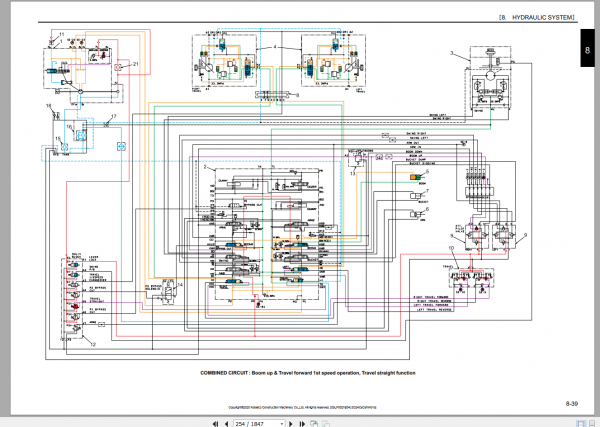Click the 254 / 1847 page number field

[x=256, y=424]
